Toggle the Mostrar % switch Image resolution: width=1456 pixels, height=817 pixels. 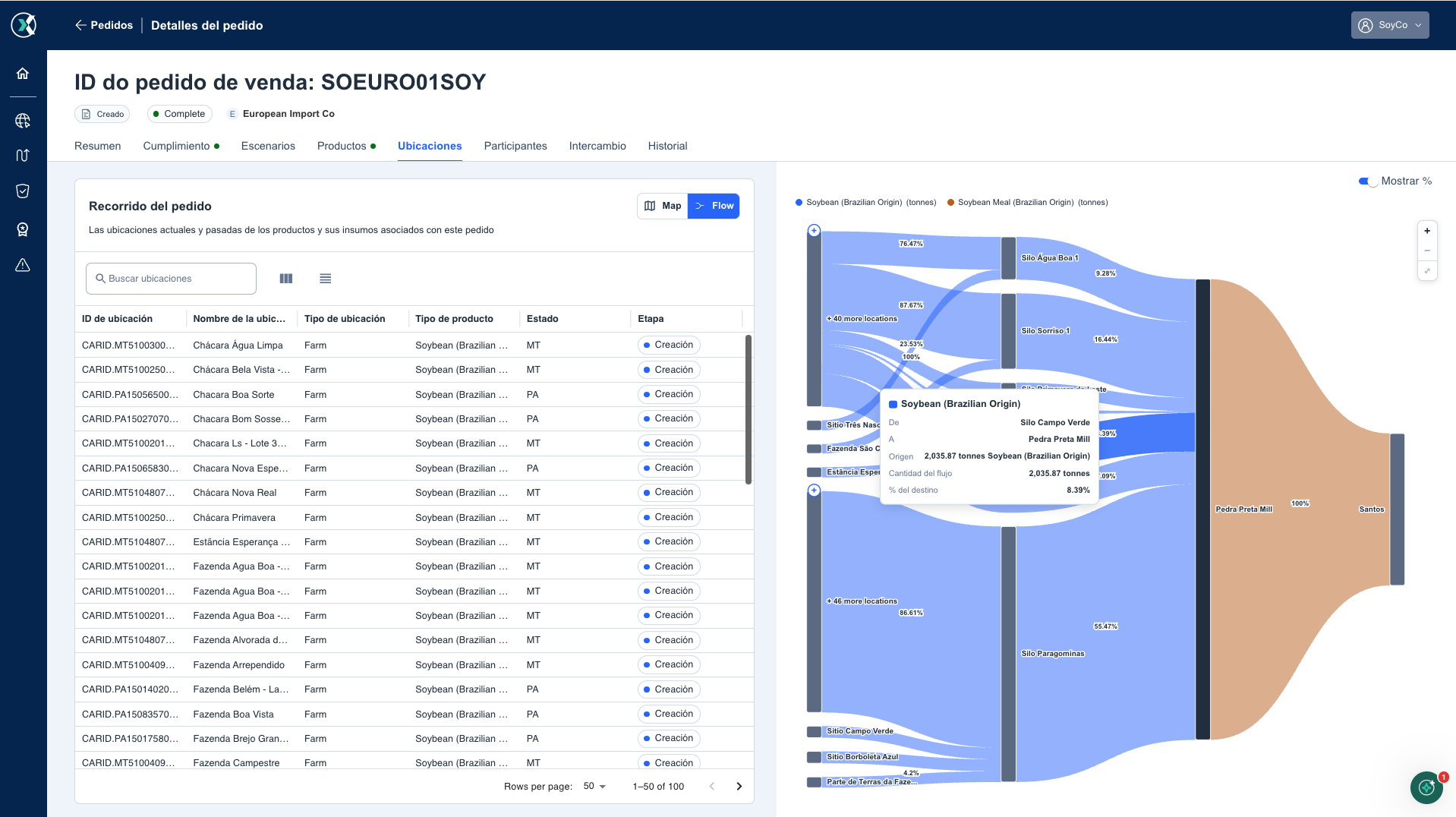click(1368, 181)
